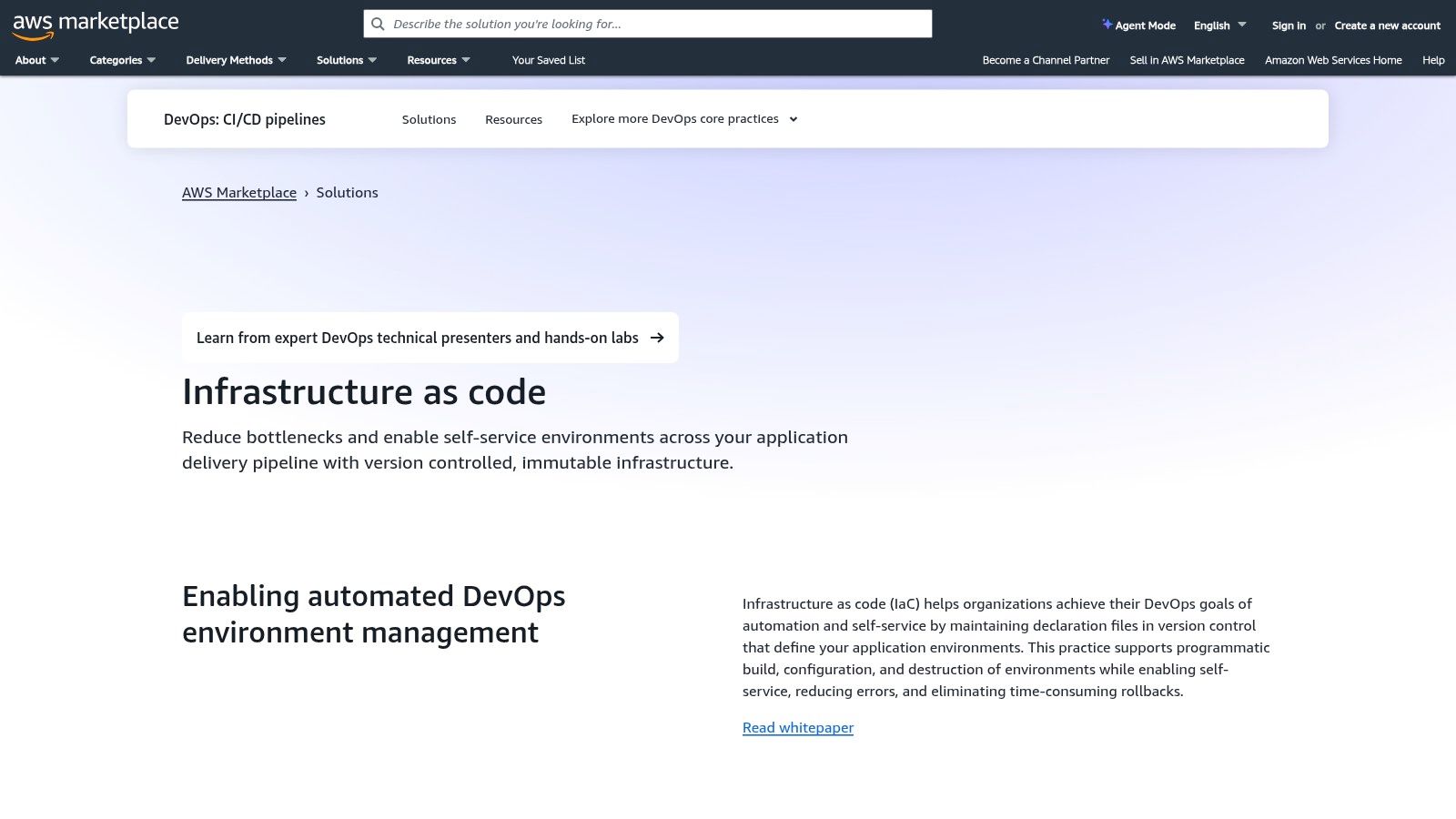1456x819 pixels.
Task: Open the Delivery Methods dropdown
Action: (x=235, y=60)
